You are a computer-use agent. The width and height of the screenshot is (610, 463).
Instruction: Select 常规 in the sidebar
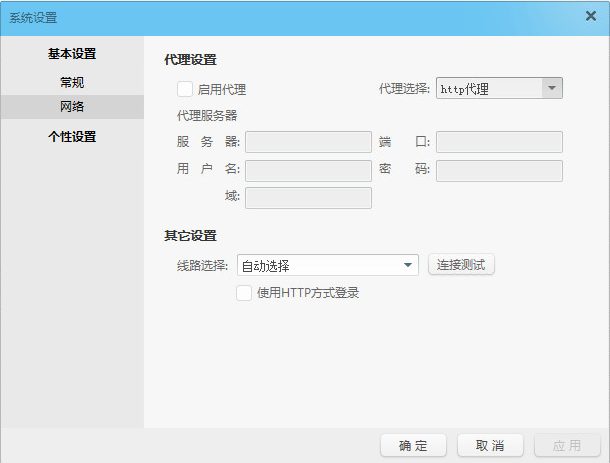(x=72, y=82)
